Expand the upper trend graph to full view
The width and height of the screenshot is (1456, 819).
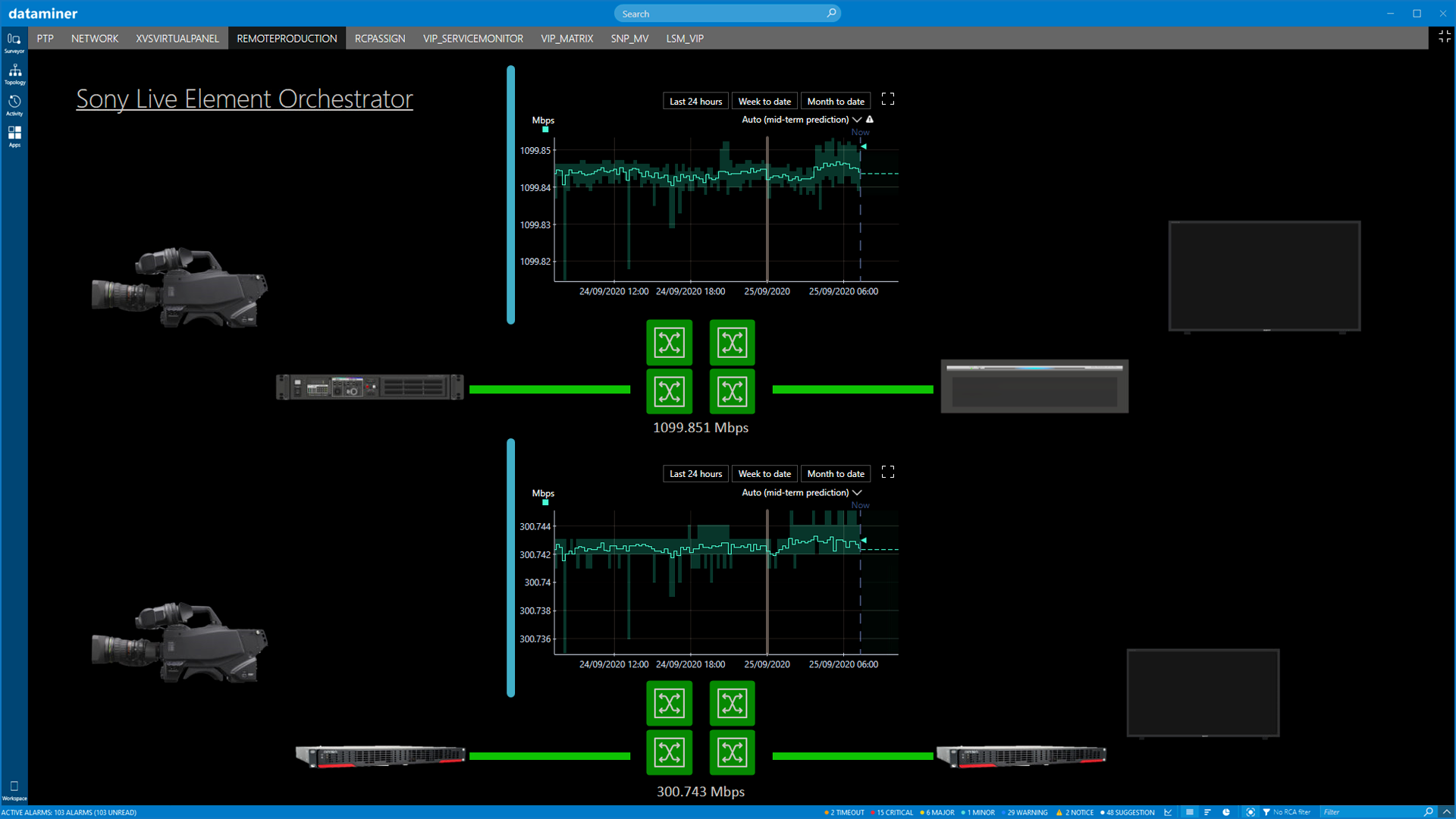[888, 99]
